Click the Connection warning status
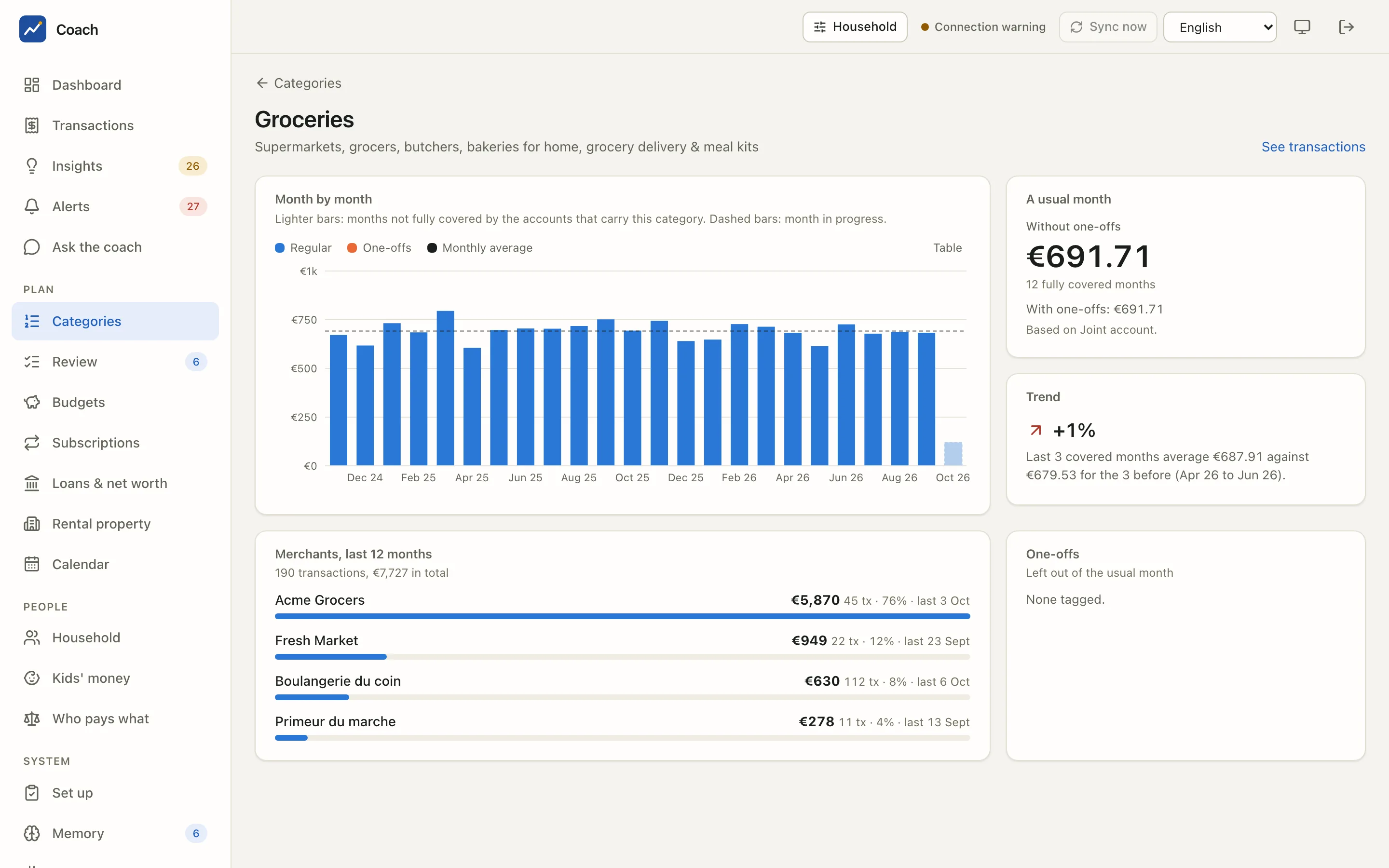Screen dimensions: 1389x868 click(x=982, y=27)
